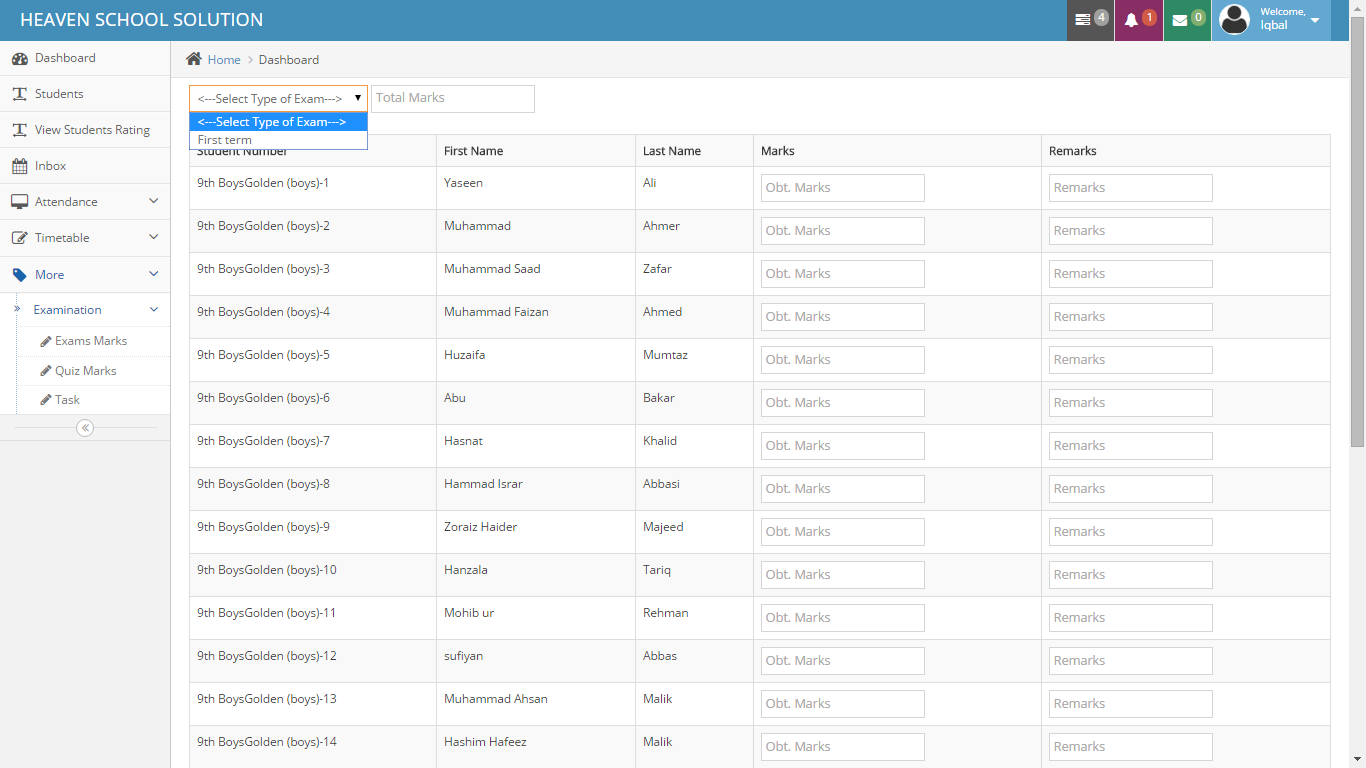
Task: Open View Students Rating menu item
Action: click(x=92, y=130)
